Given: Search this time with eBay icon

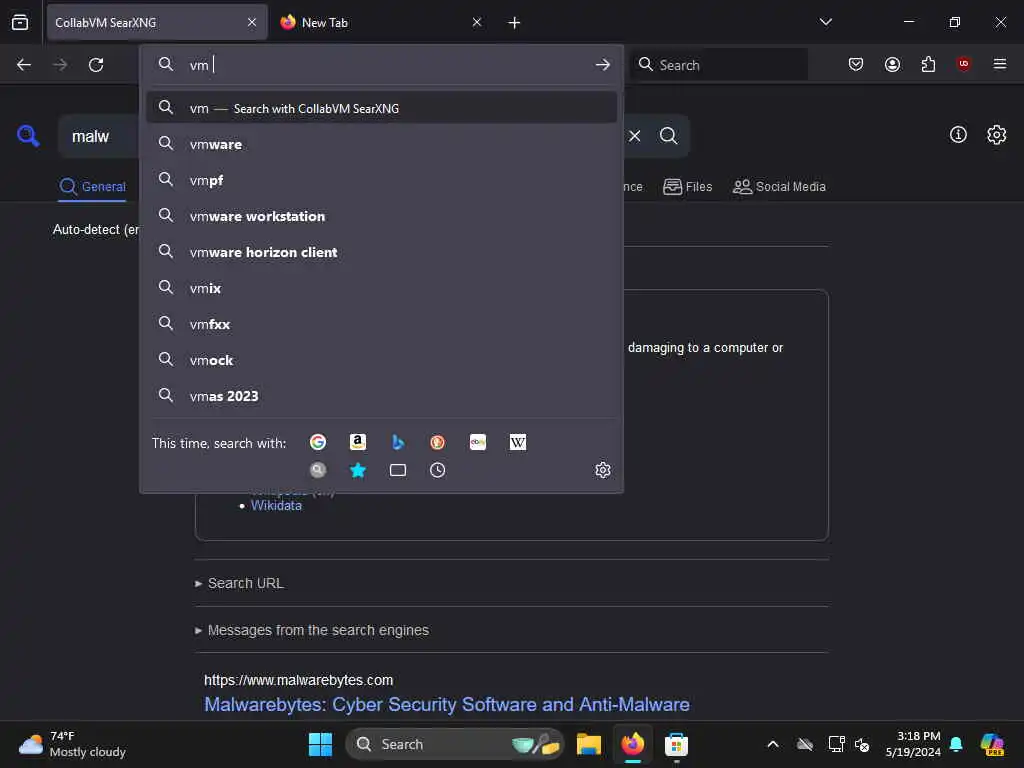Looking at the screenshot, I should [x=477, y=442].
